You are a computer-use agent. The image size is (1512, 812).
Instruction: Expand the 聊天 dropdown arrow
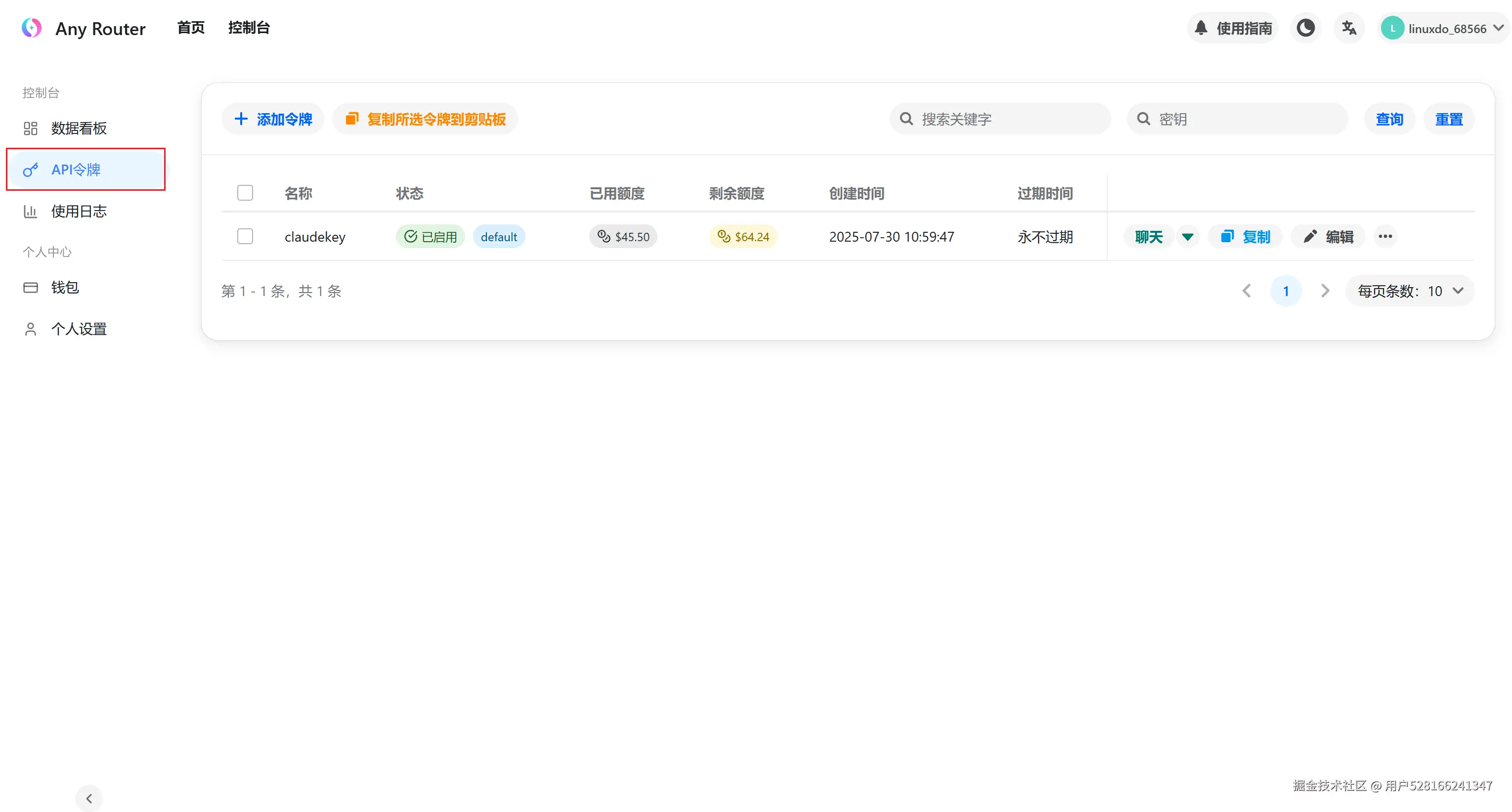coord(1187,236)
